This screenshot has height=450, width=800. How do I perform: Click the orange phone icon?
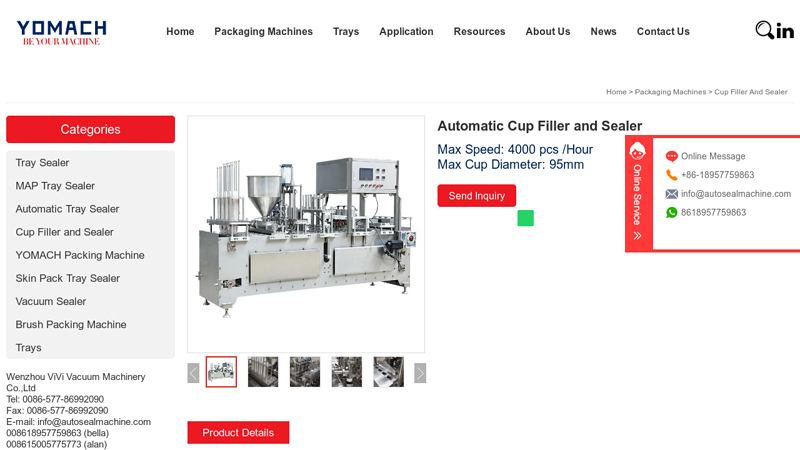click(671, 175)
